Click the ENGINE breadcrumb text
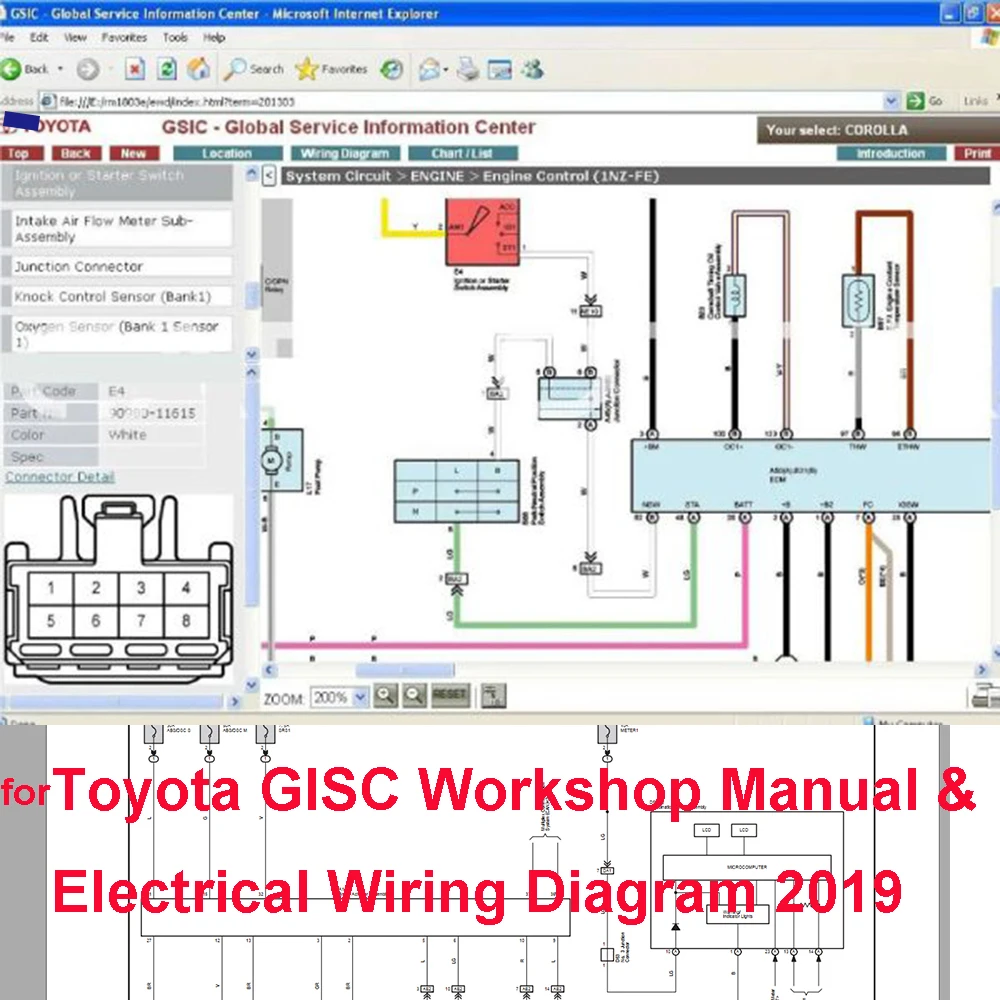 point(437,176)
